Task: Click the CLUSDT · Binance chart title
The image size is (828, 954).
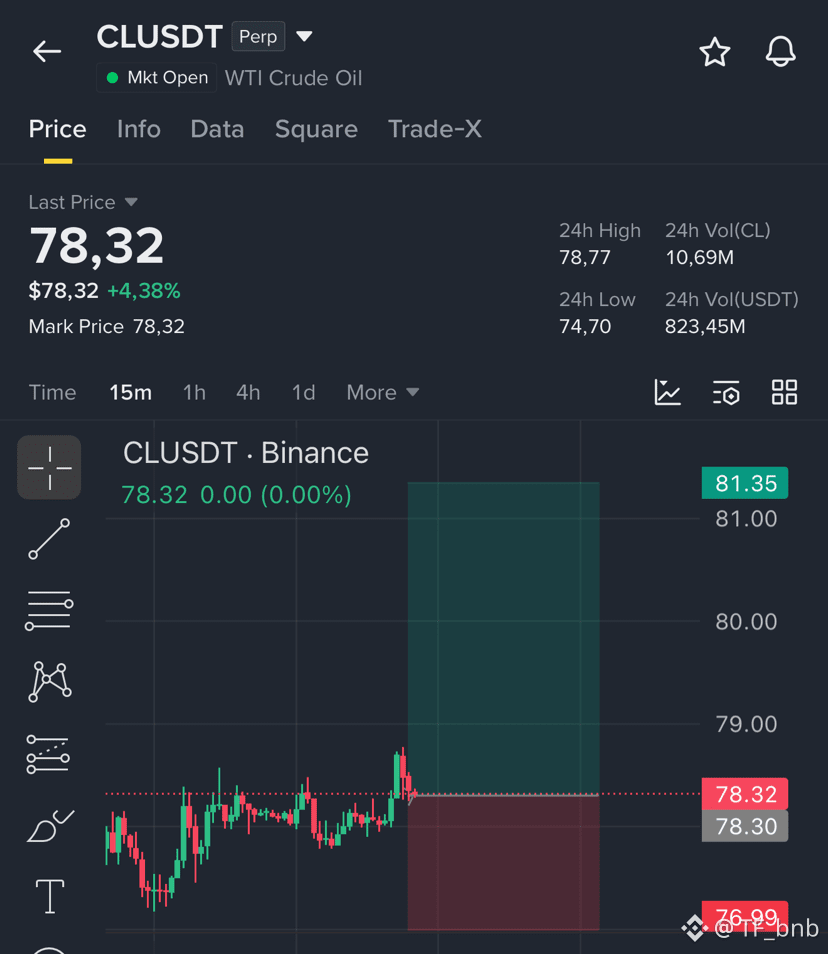Action: point(246,453)
